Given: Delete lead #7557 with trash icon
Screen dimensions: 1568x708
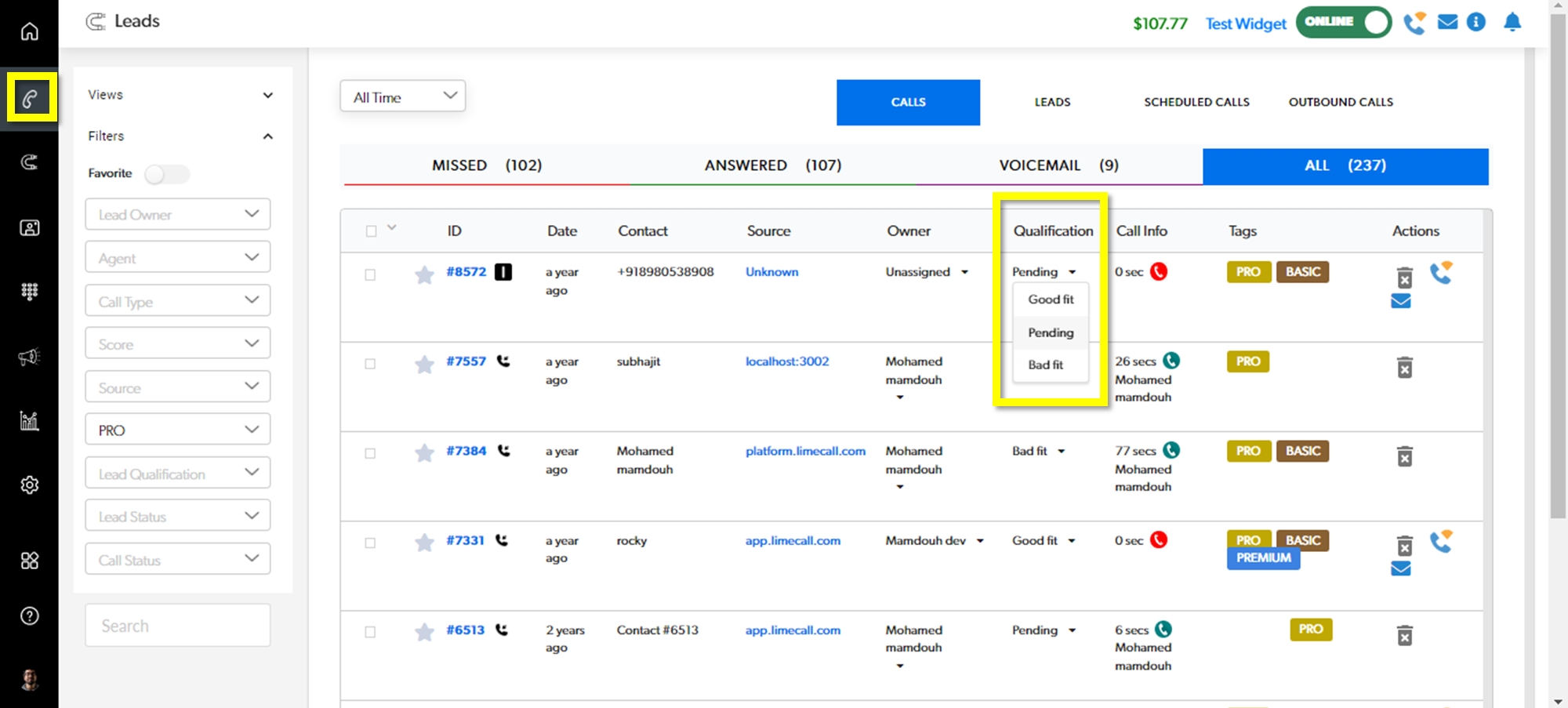Looking at the screenshot, I should (1404, 368).
